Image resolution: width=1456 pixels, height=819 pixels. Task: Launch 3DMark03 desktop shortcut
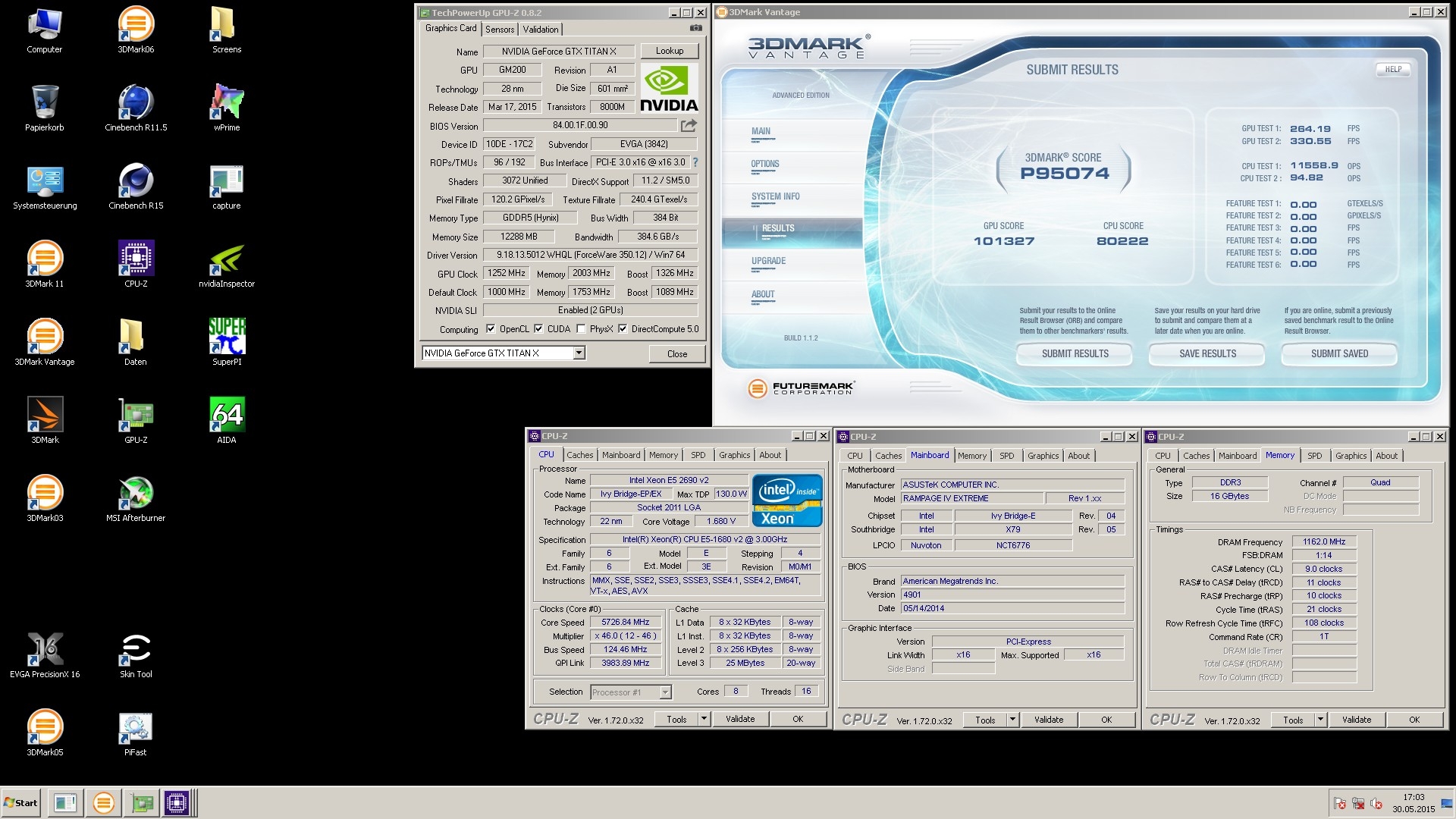click(x=45, y=499)
